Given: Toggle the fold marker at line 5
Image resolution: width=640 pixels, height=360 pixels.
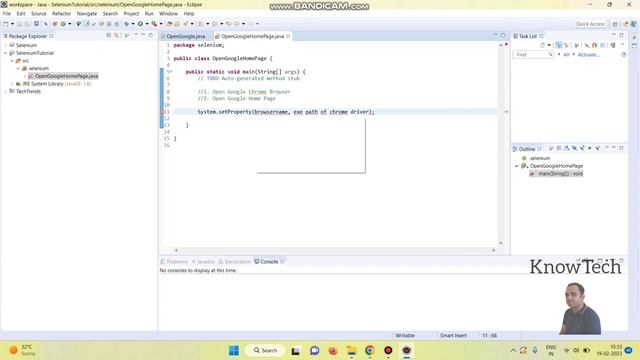Looking at the screenshot, I should tap(171, 72).
